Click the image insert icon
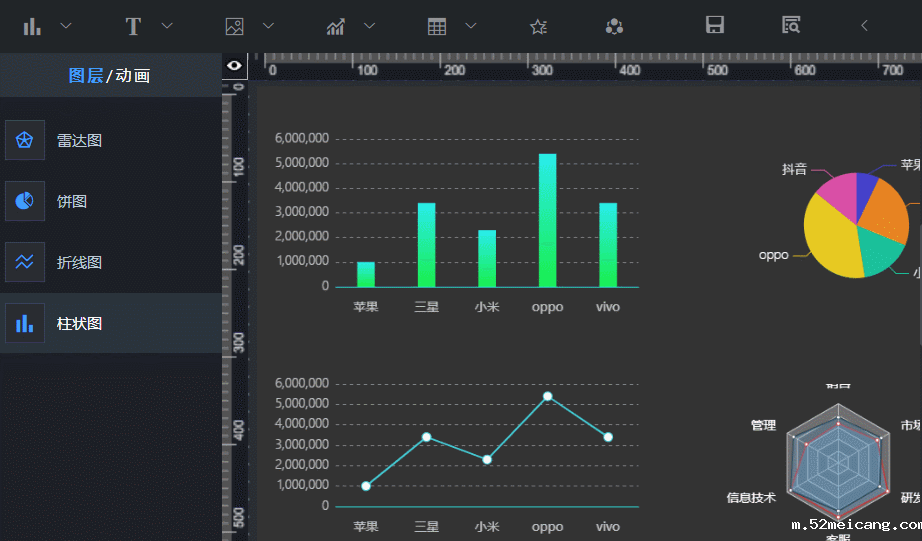 coord(235,26)
